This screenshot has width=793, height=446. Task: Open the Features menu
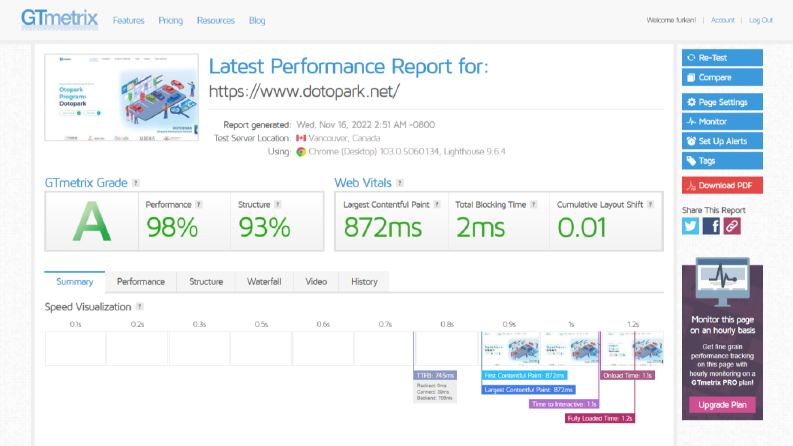(128, 20)
